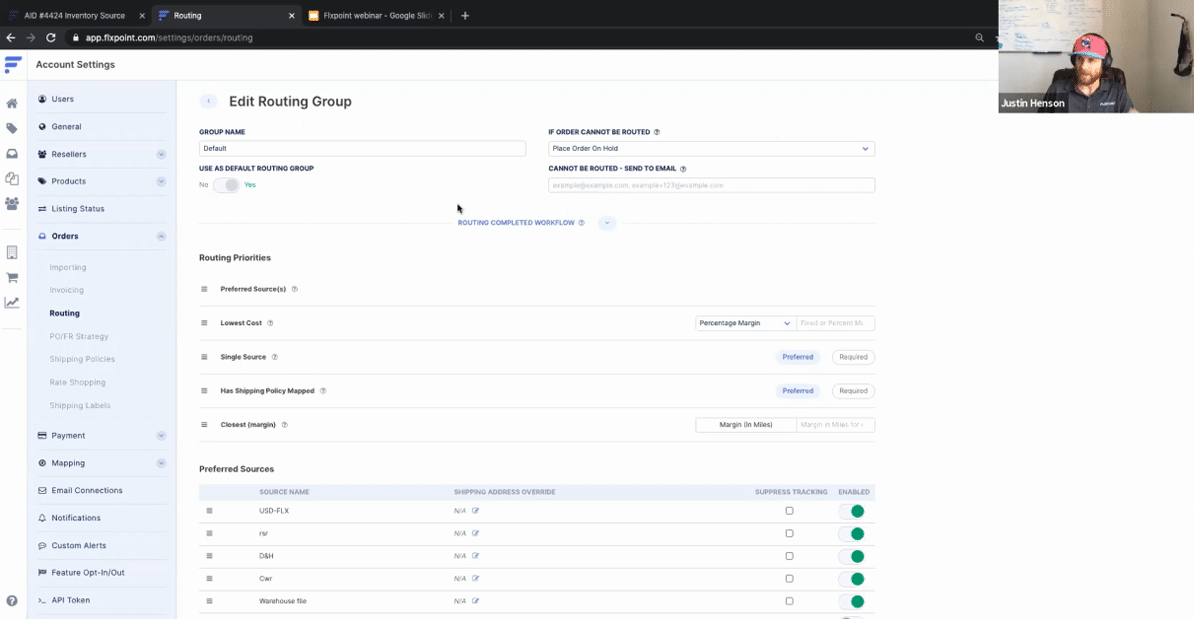Click help icon next to Send To Email
Screen dimensions: 1194x619
point(683,169)
